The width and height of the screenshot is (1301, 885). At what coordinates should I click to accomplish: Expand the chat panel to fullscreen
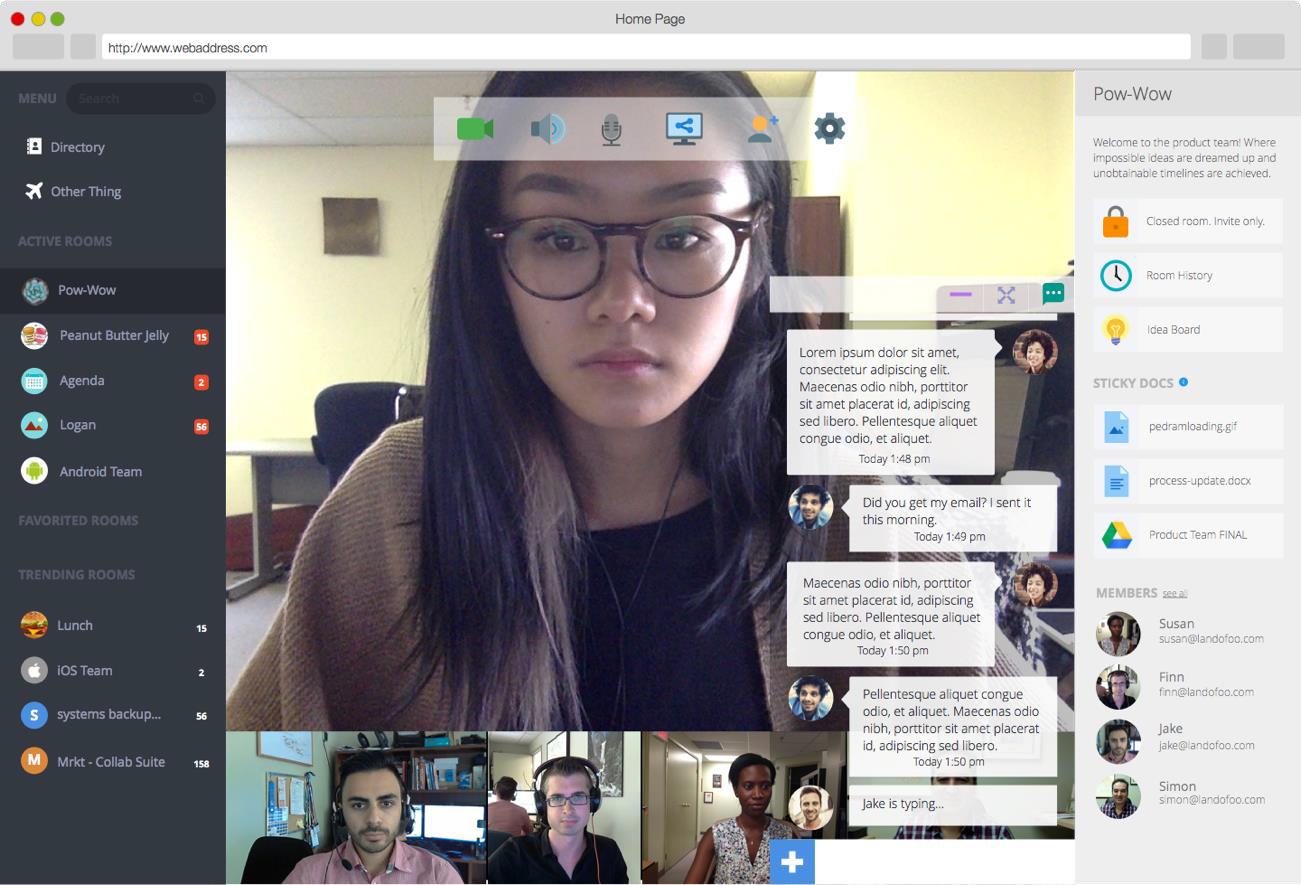(1006, 295)
